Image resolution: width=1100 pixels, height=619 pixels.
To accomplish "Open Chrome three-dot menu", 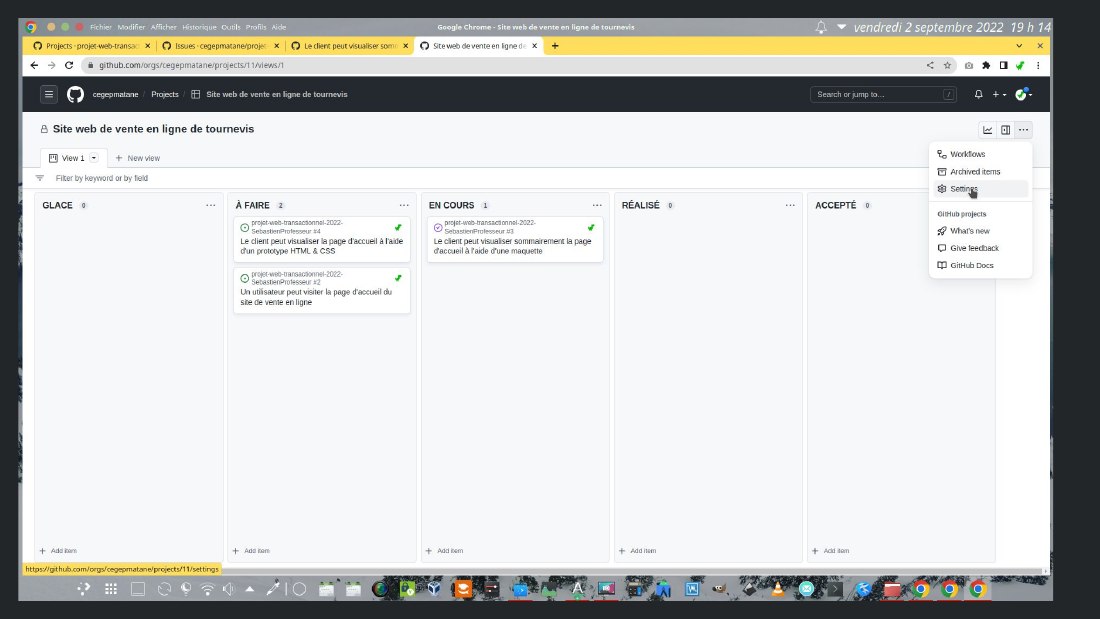I will click(1038, 65).
